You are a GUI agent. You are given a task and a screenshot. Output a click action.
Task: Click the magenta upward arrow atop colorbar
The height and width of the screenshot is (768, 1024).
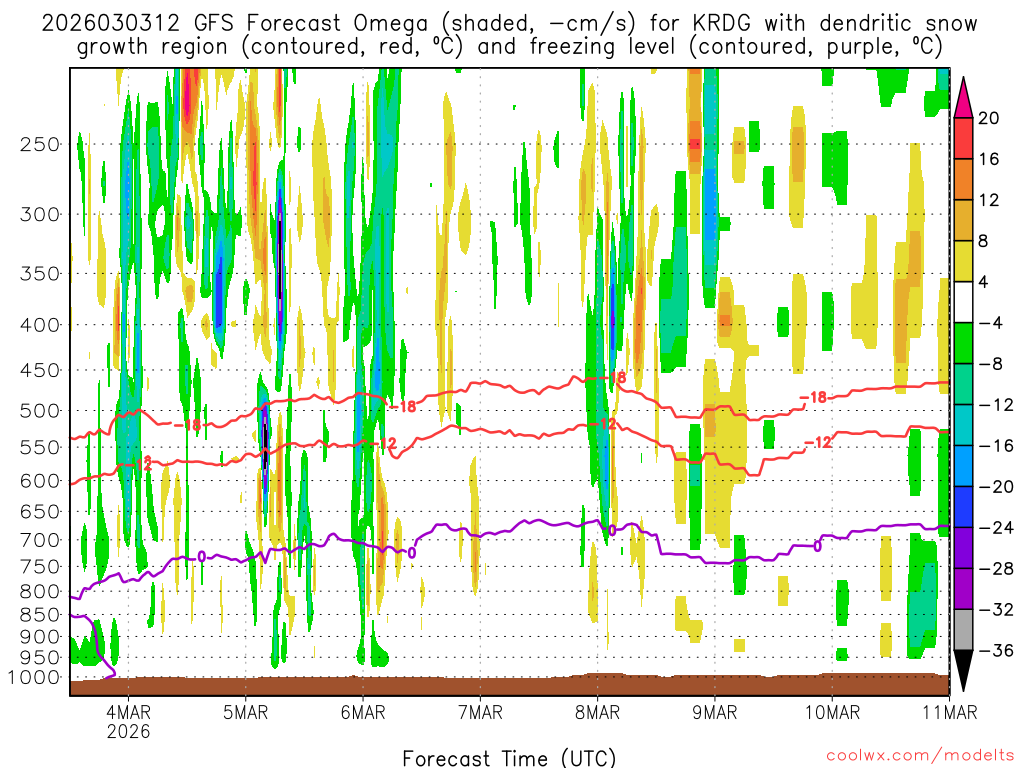963,98
